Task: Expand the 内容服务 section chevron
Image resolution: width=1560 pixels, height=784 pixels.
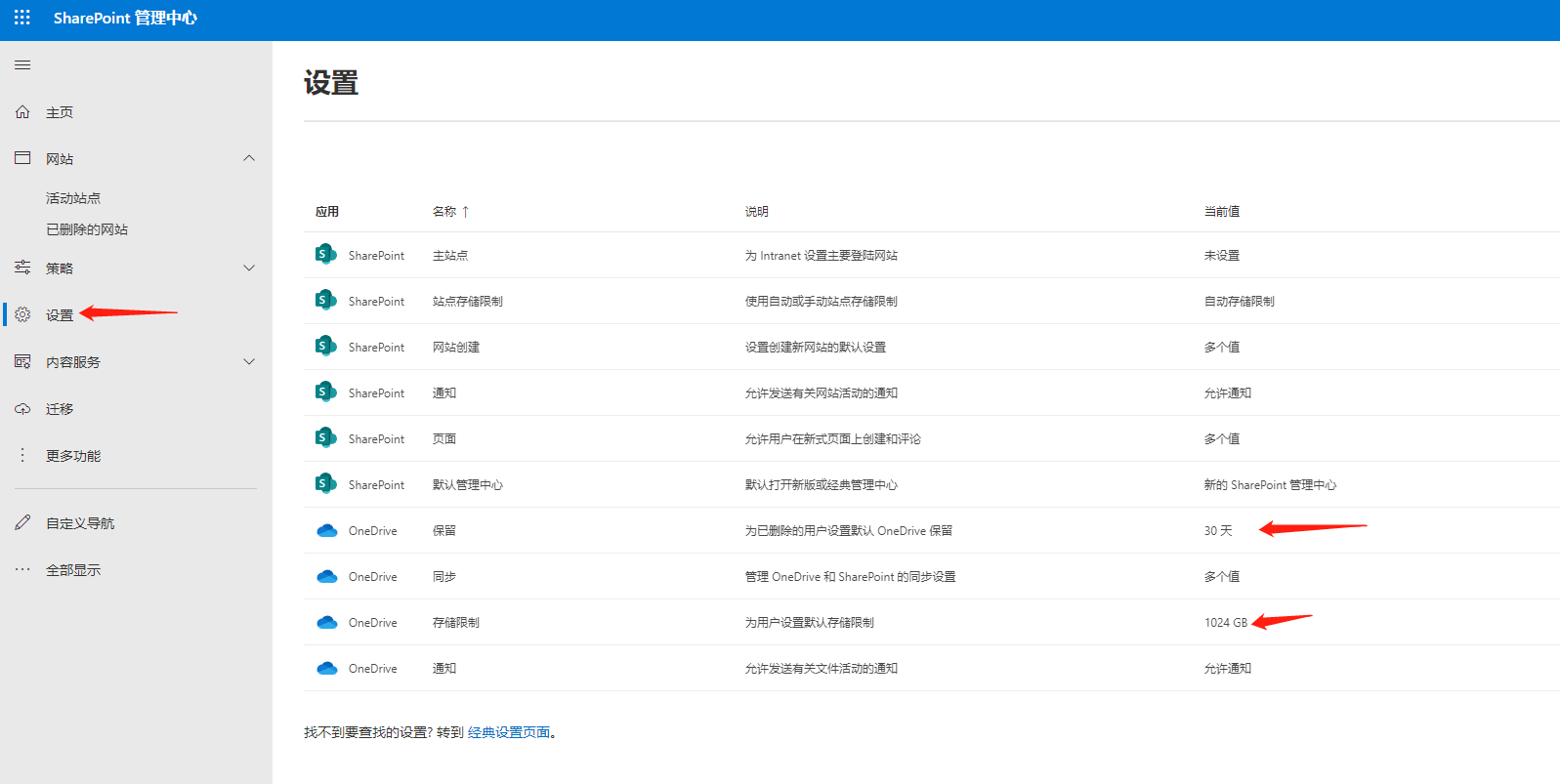Action: tap(249, 362)
